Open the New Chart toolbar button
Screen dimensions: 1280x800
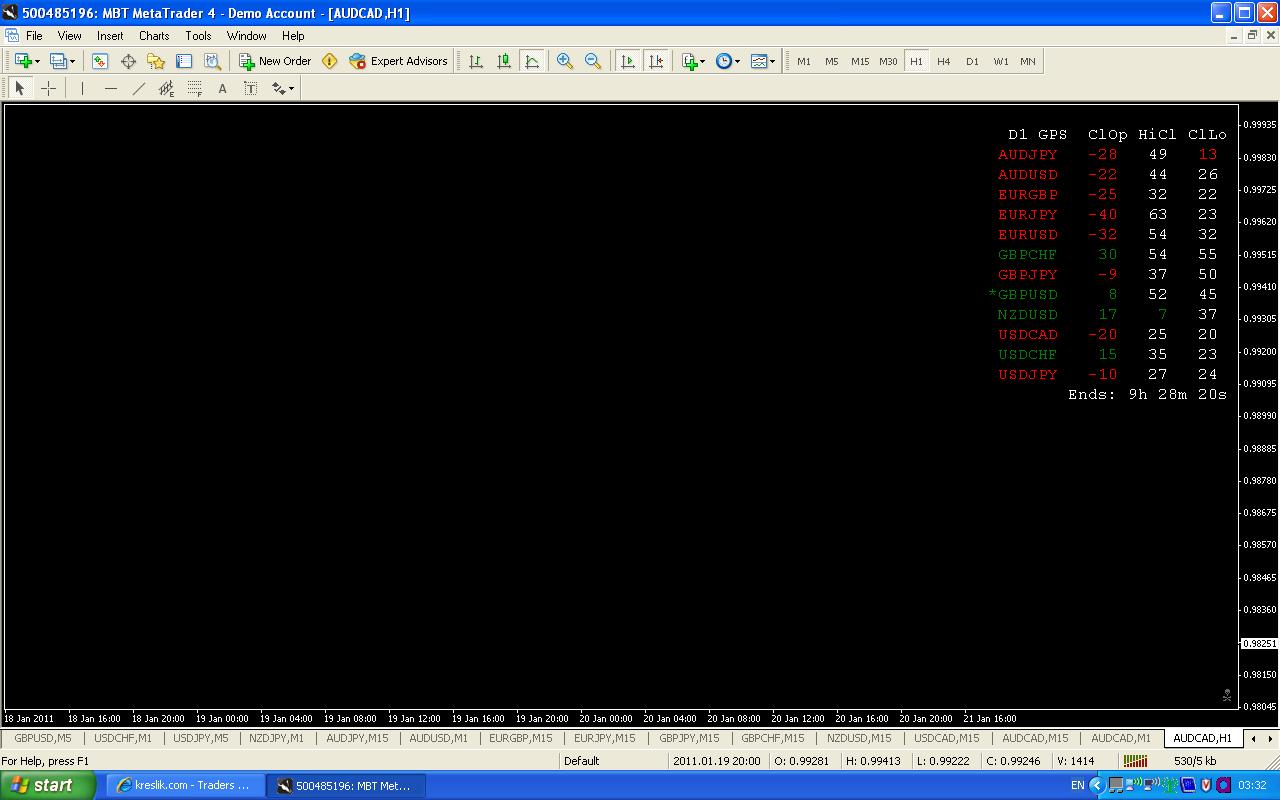tap(22, 61)
